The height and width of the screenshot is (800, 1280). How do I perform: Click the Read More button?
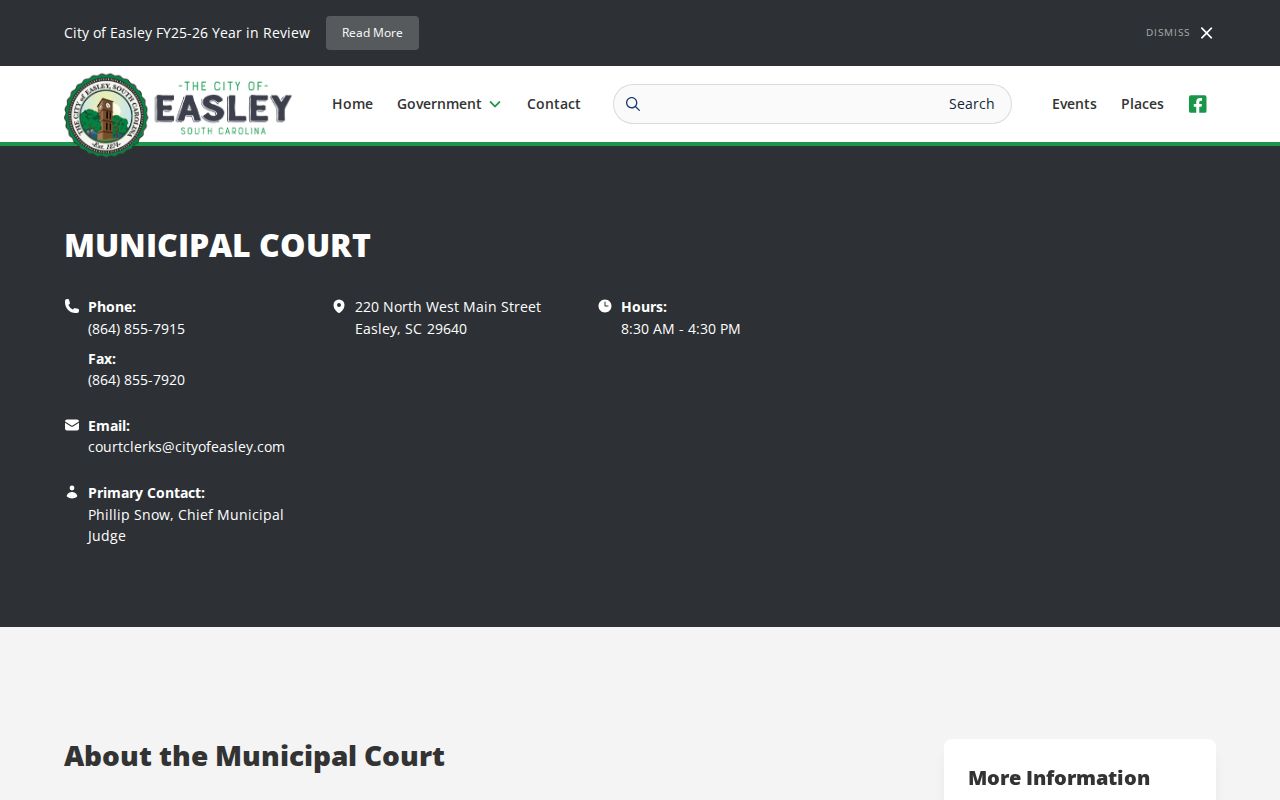(372, 33)
